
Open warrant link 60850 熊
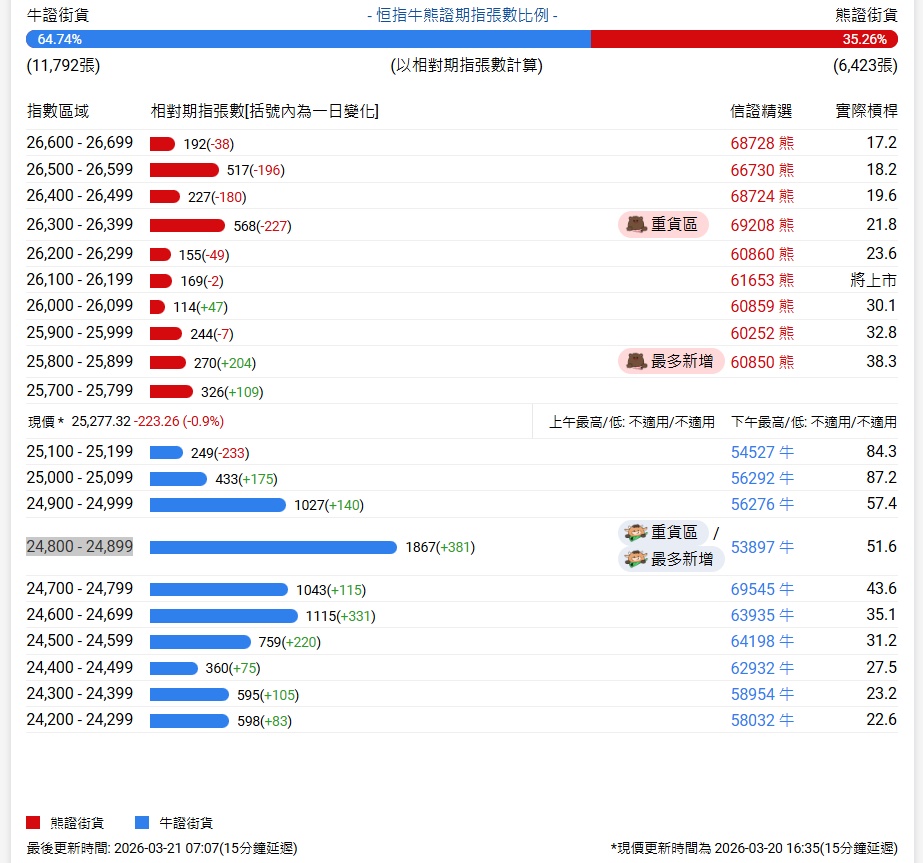pyautogui.click(x=762, y=362)
